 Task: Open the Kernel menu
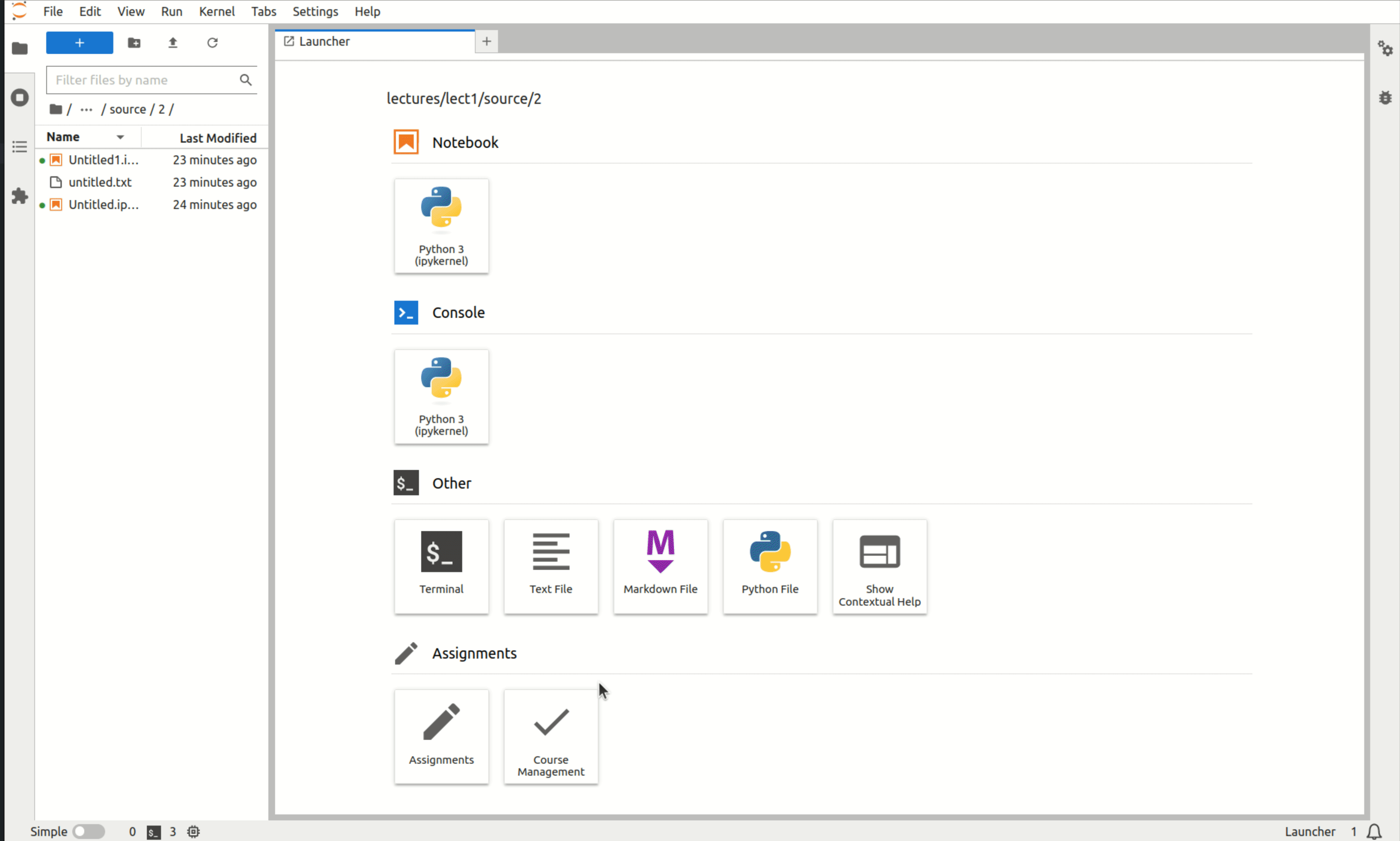click(216, 11)
